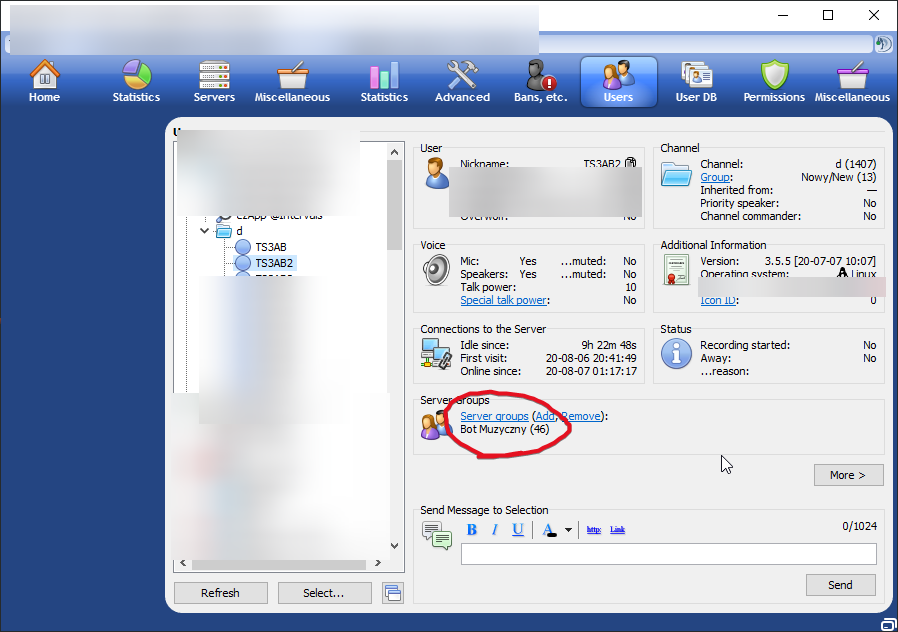Copy nickname with clipboard icon

click(630, 163)
